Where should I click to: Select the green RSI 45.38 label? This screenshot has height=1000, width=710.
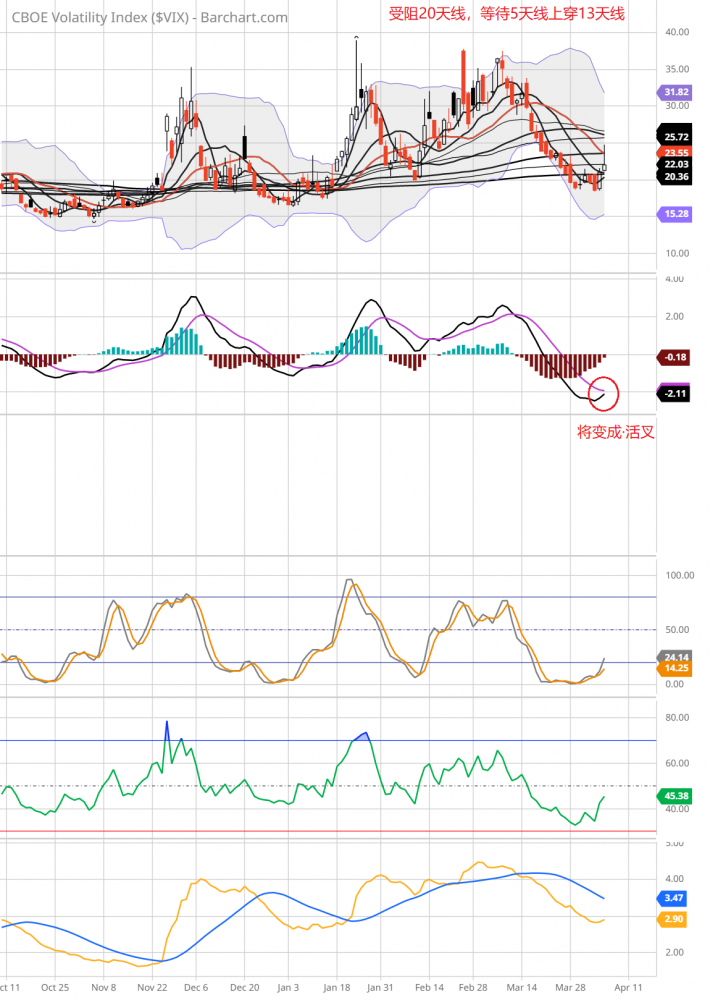pos(676,797)
